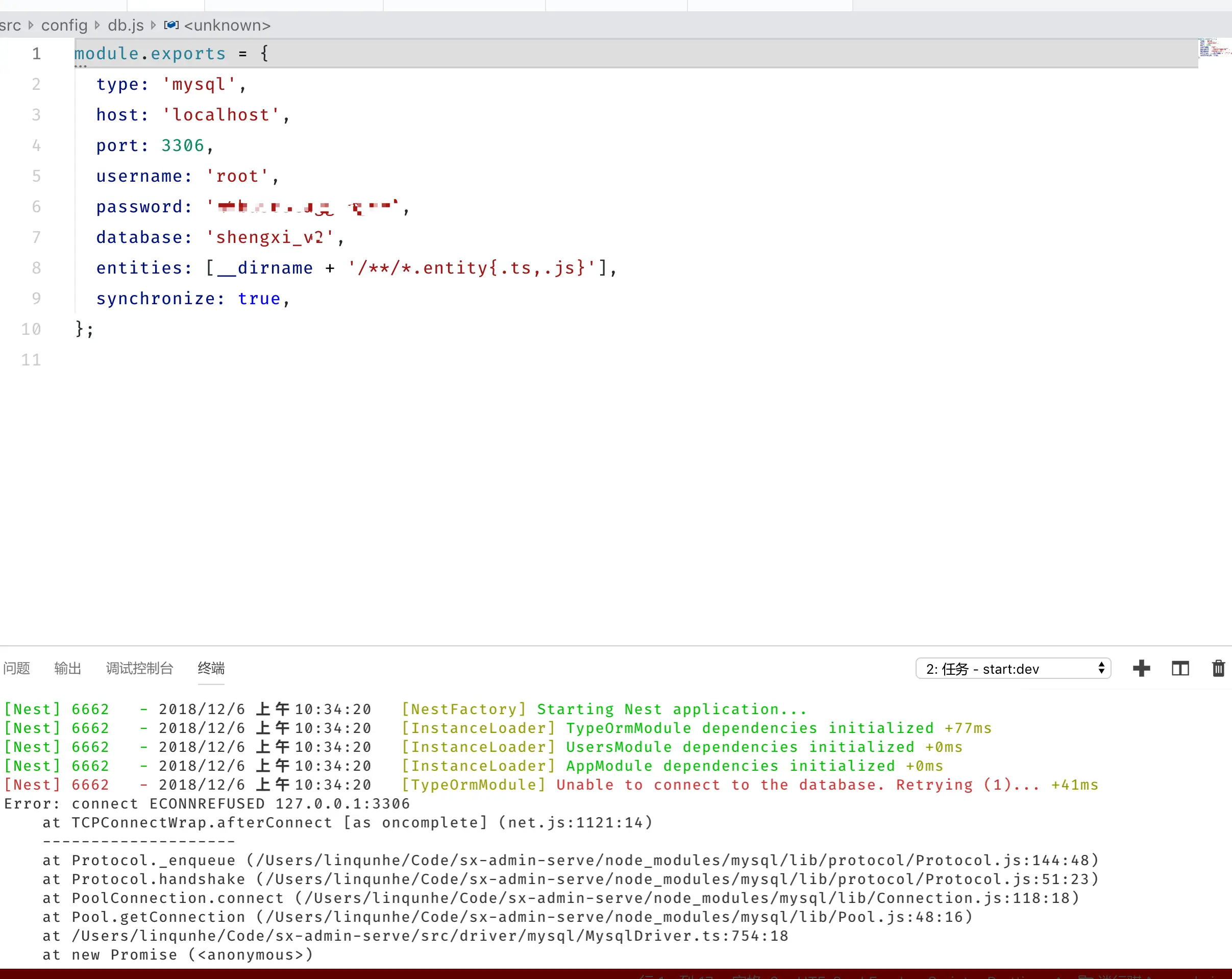The height and width of the screenshot is (979, 1232).
Task: Switch to the 输出 panel tab
Action: (x=67, y=668)
